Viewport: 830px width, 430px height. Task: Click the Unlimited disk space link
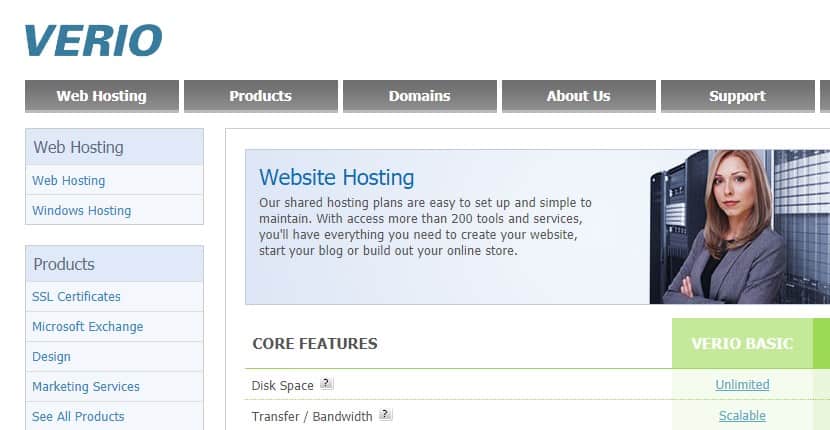[742, 384]
